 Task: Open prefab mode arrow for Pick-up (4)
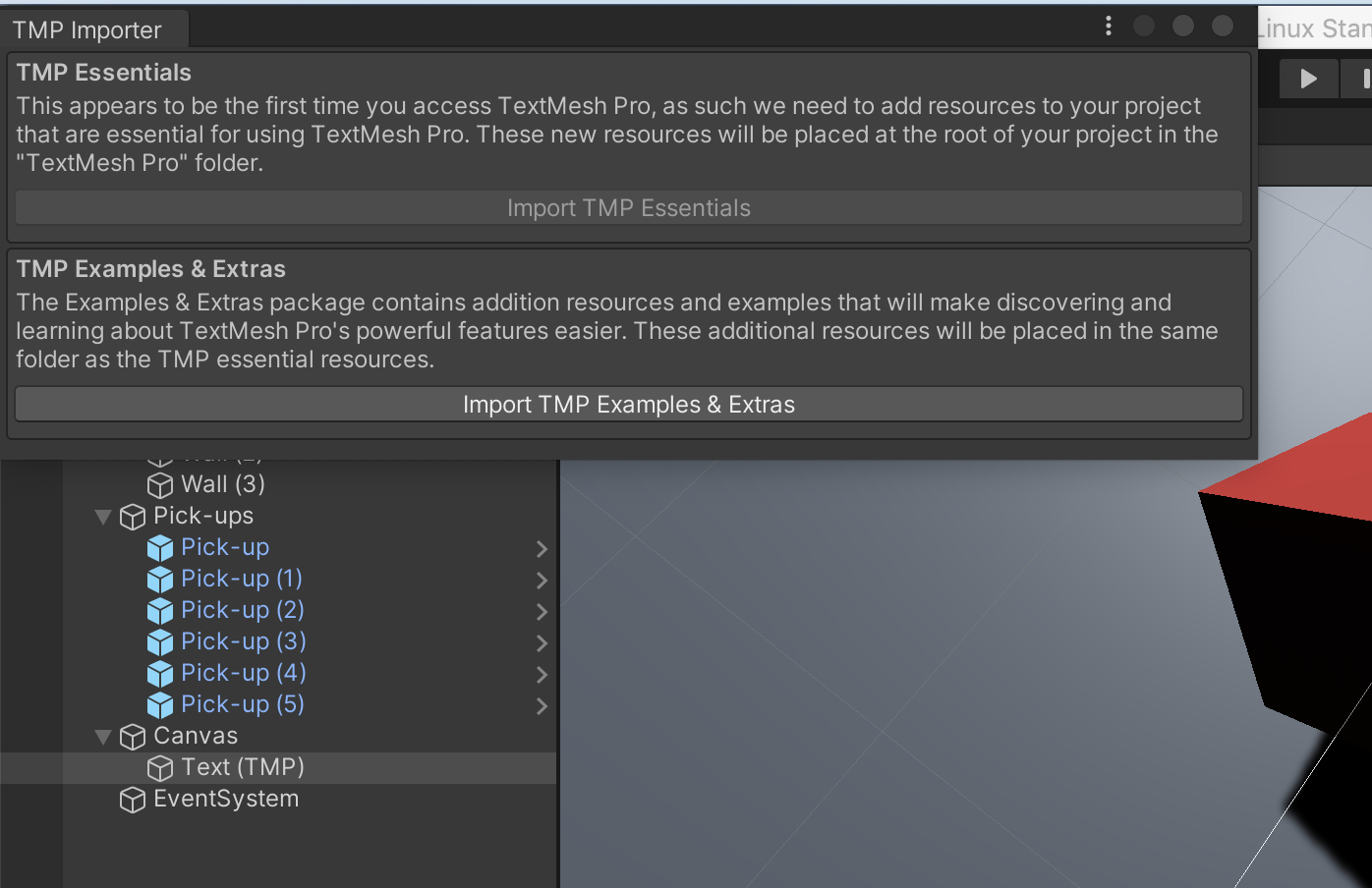point(542,675)
